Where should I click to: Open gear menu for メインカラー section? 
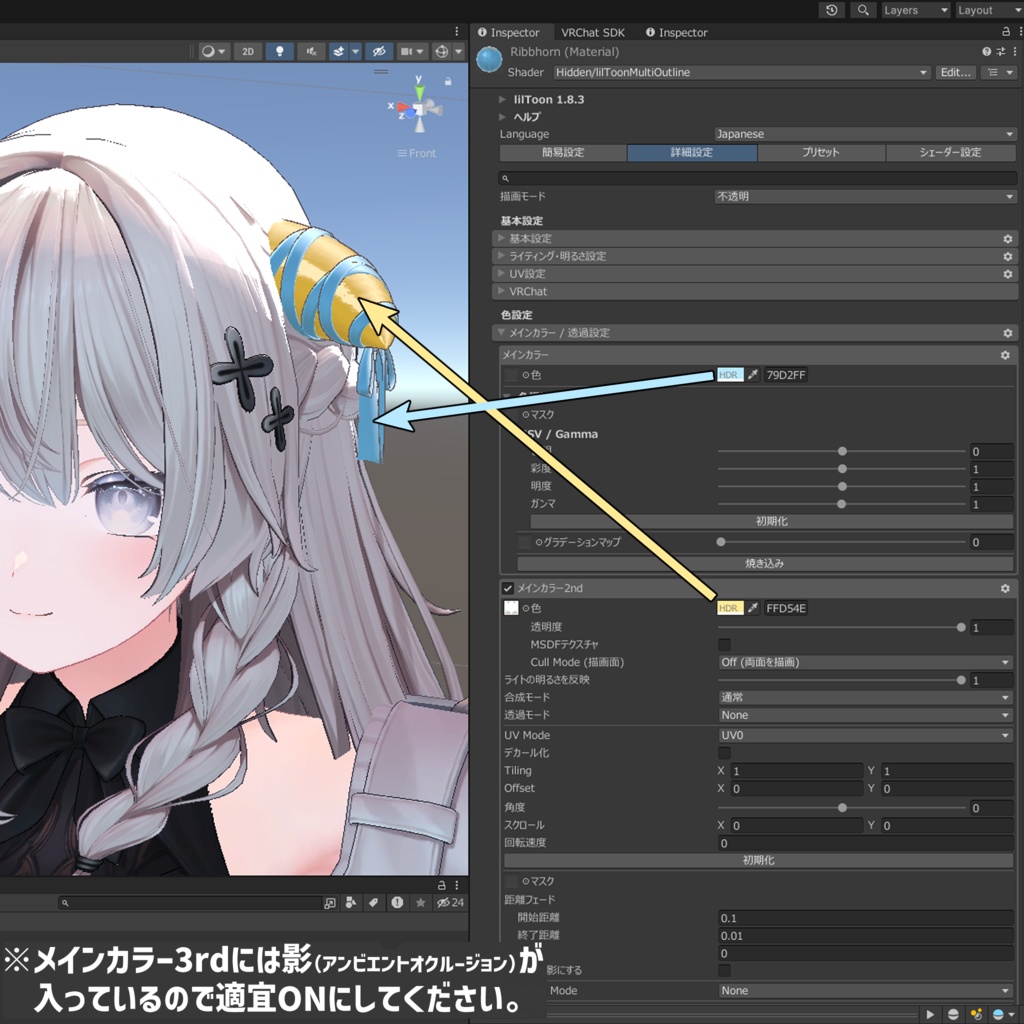1004,355
